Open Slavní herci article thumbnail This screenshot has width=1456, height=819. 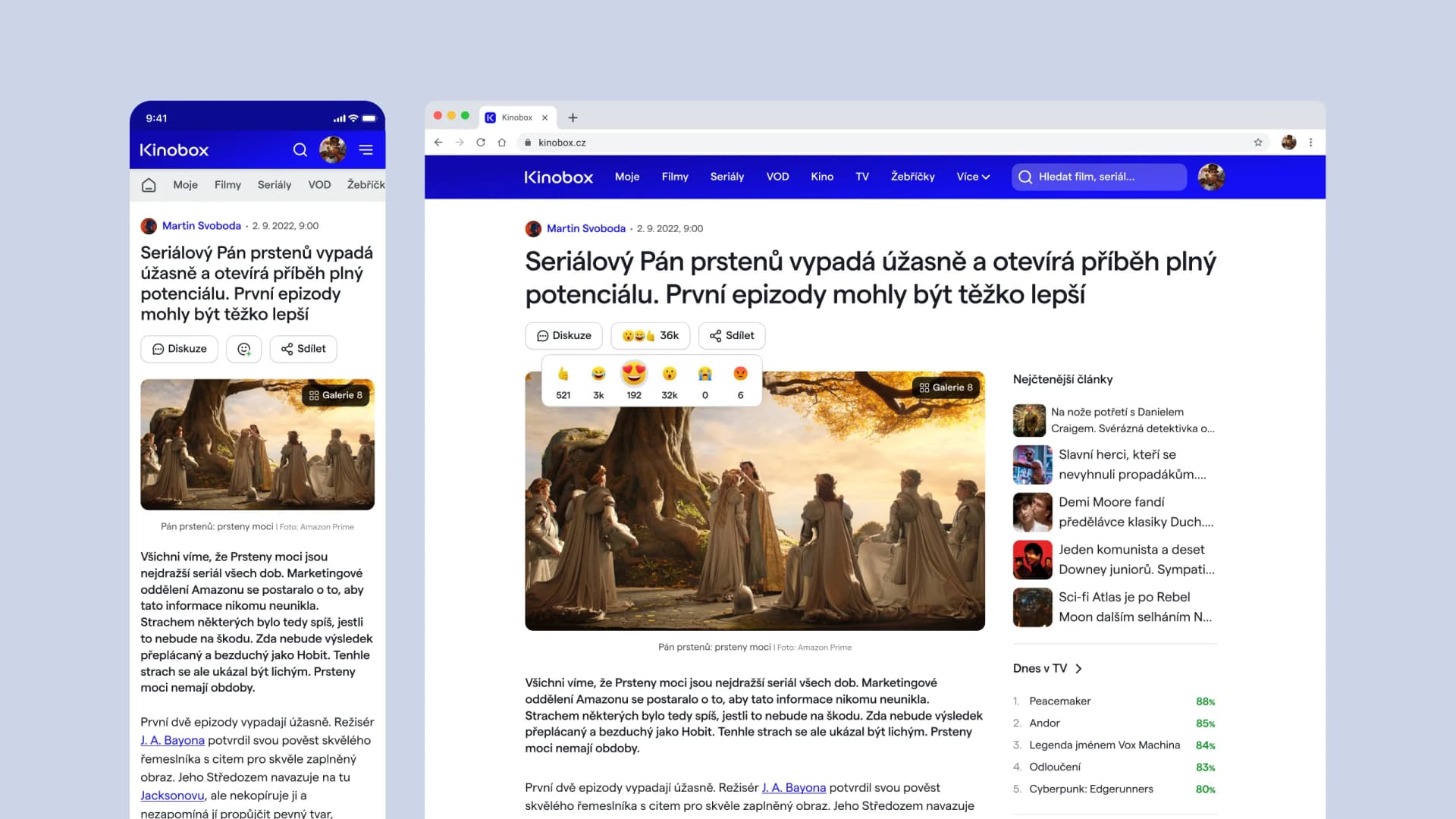[x=1032, y=465]
